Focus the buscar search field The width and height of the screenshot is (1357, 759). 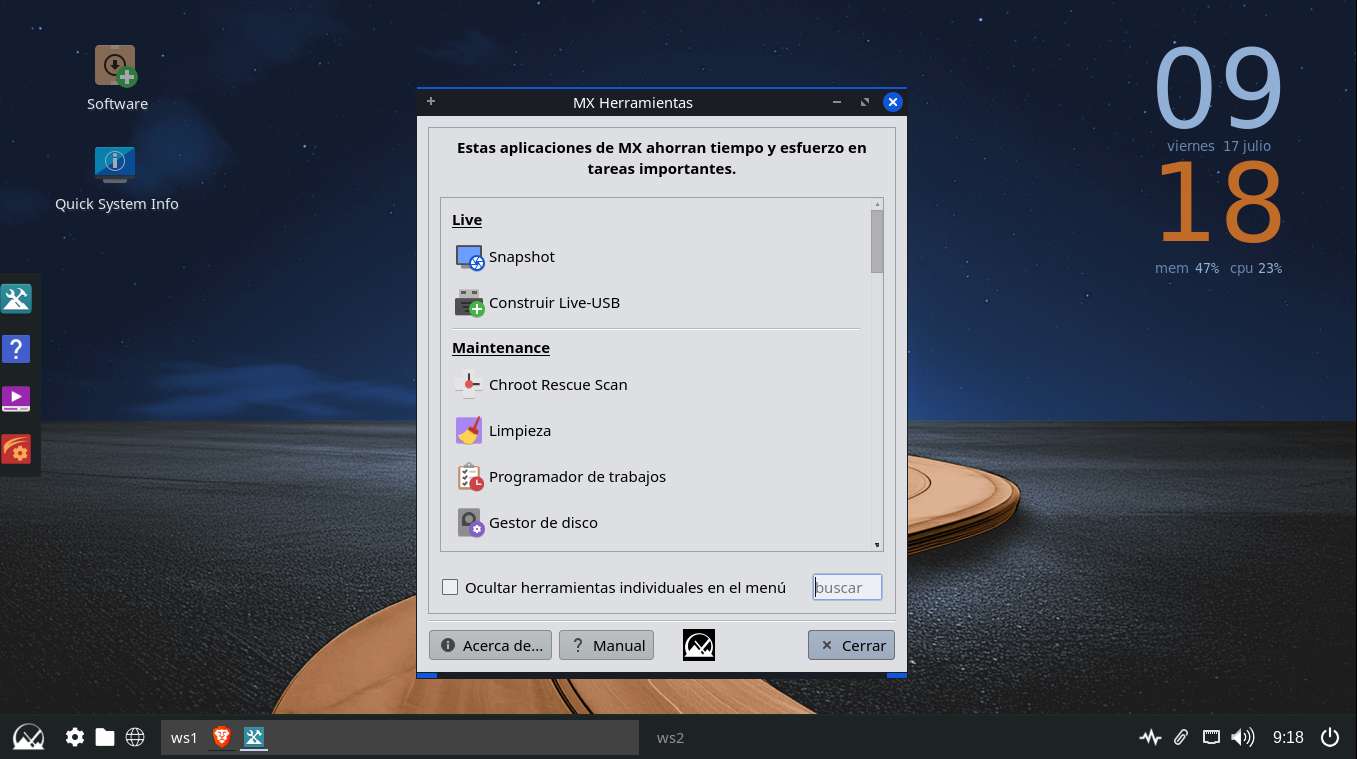(847, 587)
